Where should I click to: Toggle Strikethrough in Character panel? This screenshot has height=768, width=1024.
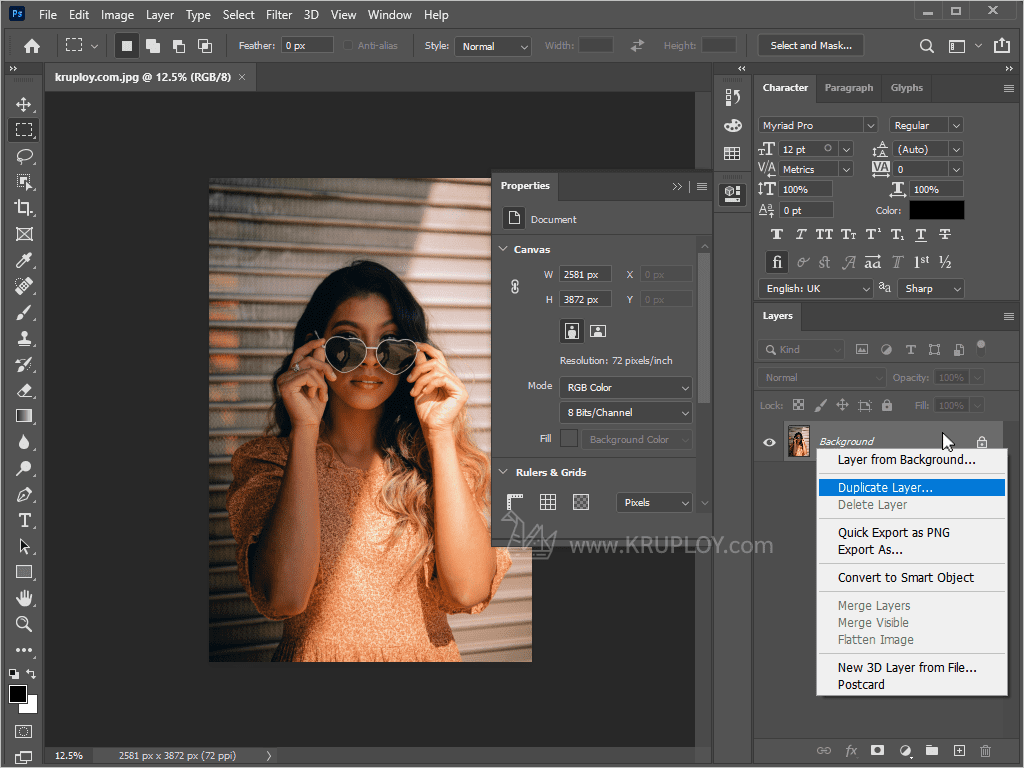pyautogui.click(x=945, y=234)
